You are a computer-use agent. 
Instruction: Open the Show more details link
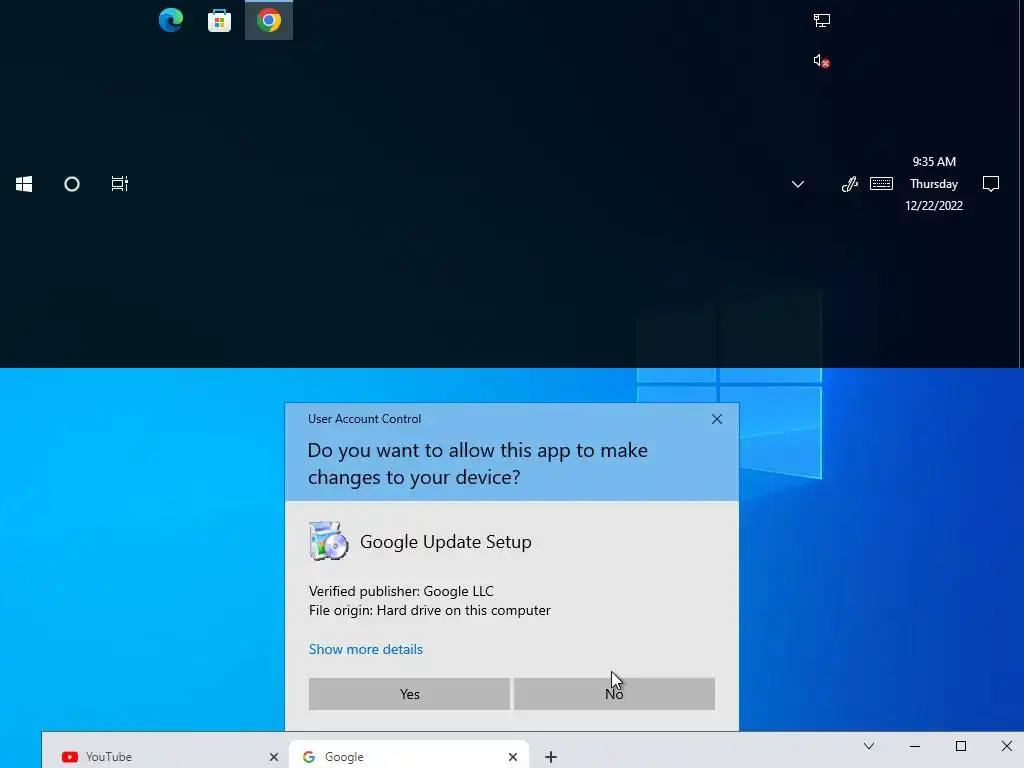(366, 649)
